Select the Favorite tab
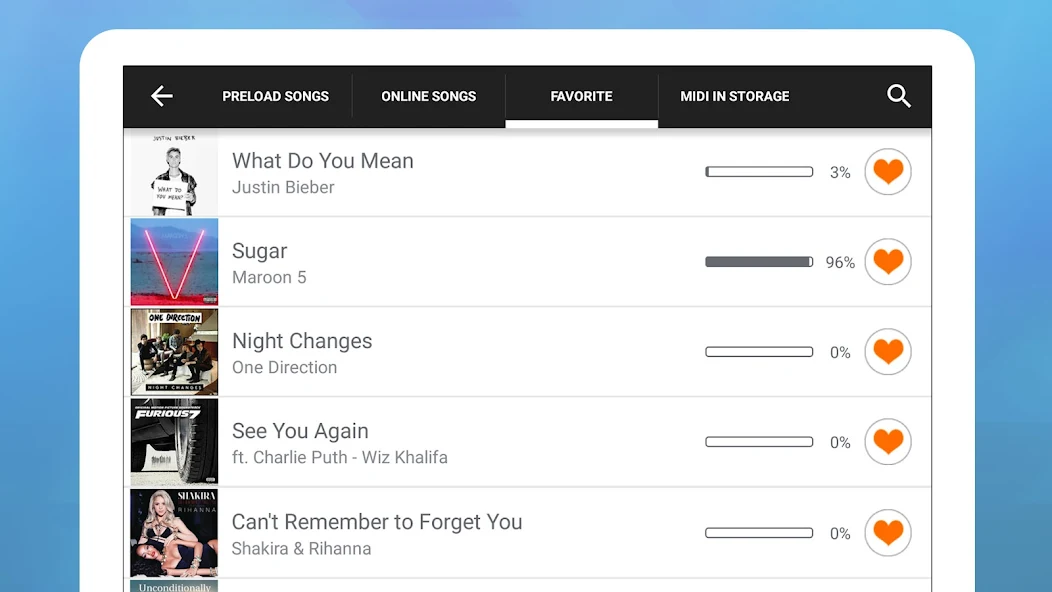The image size is (1052, 592). point(581,96)
